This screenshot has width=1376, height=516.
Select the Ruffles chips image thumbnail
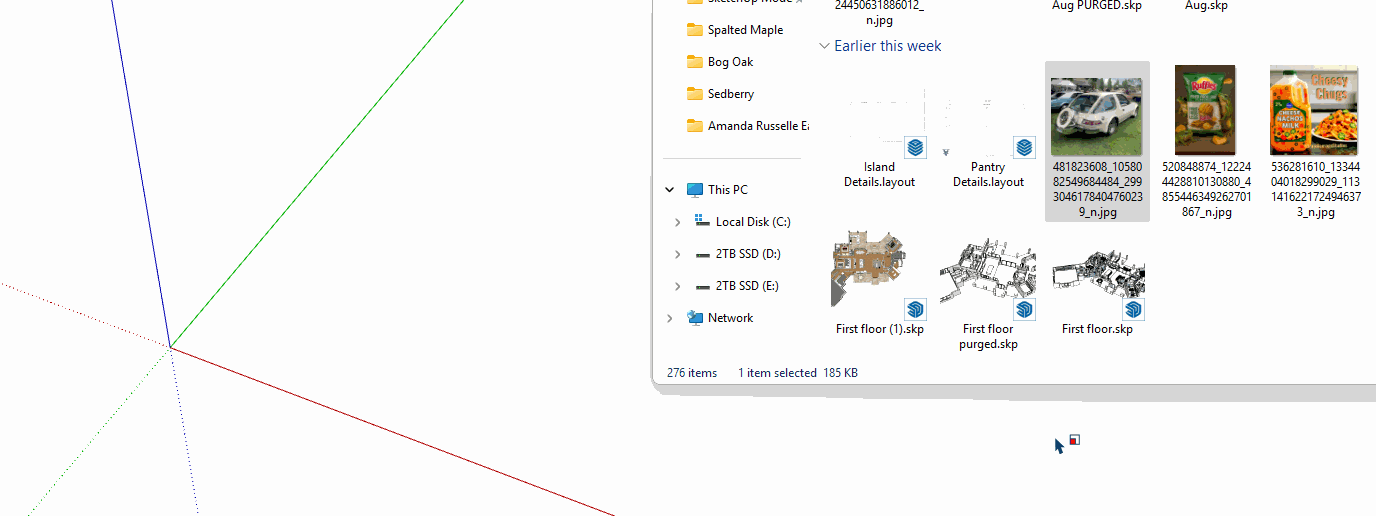pos(1205,111)
